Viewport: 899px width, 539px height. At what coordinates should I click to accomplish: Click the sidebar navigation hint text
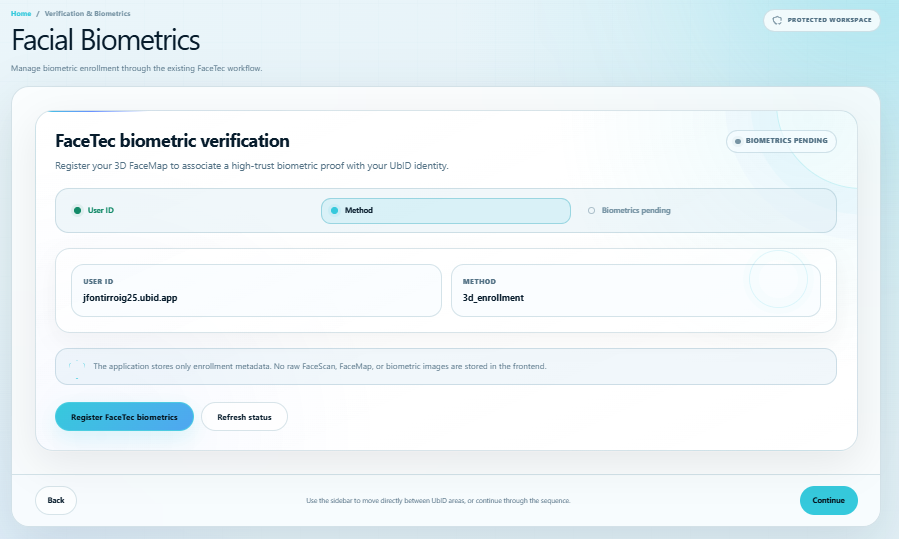click(x=438, y=501)
